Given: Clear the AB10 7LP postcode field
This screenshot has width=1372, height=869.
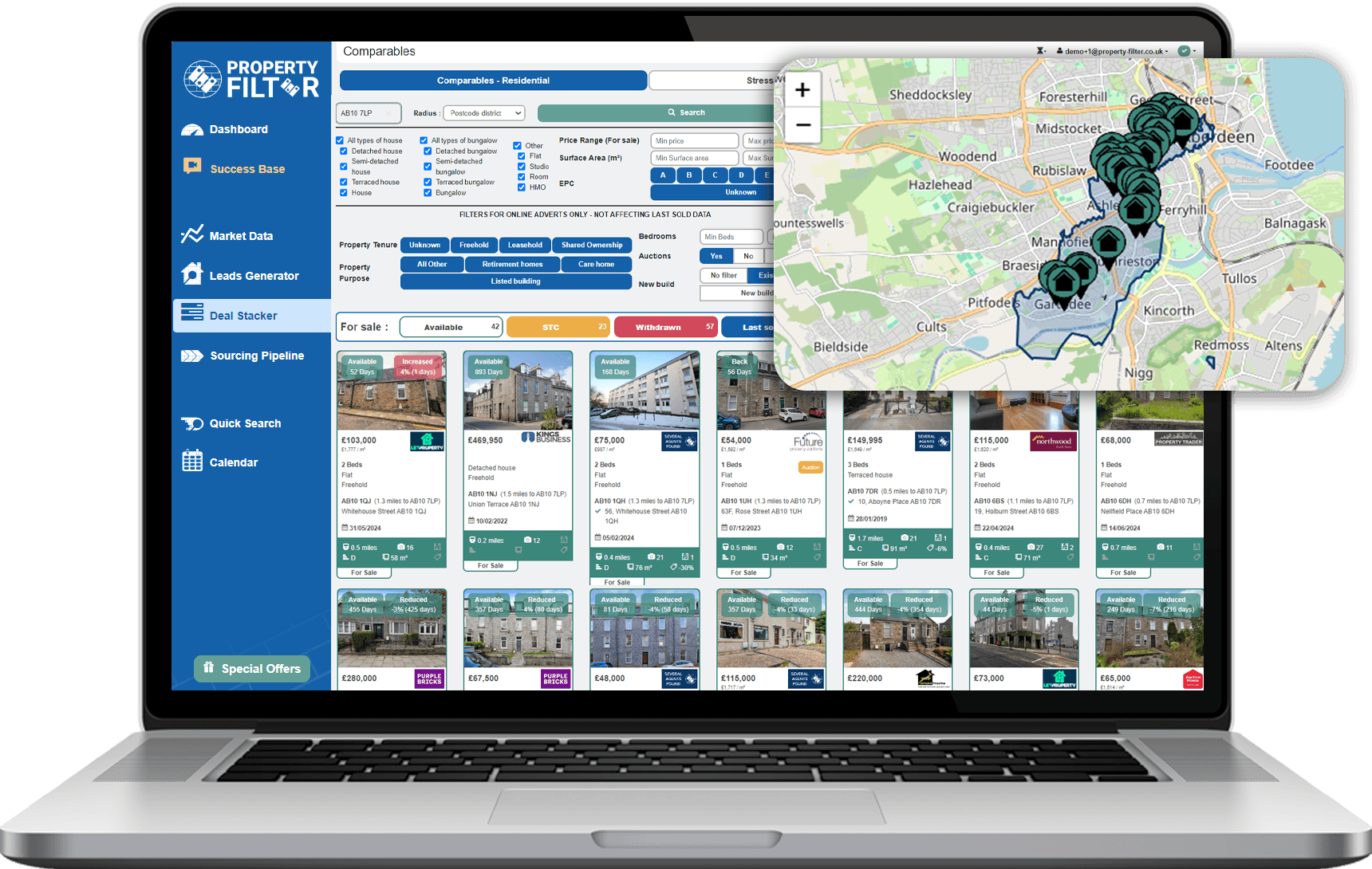Looking at the screenshot, I should [x=389, y=113].
